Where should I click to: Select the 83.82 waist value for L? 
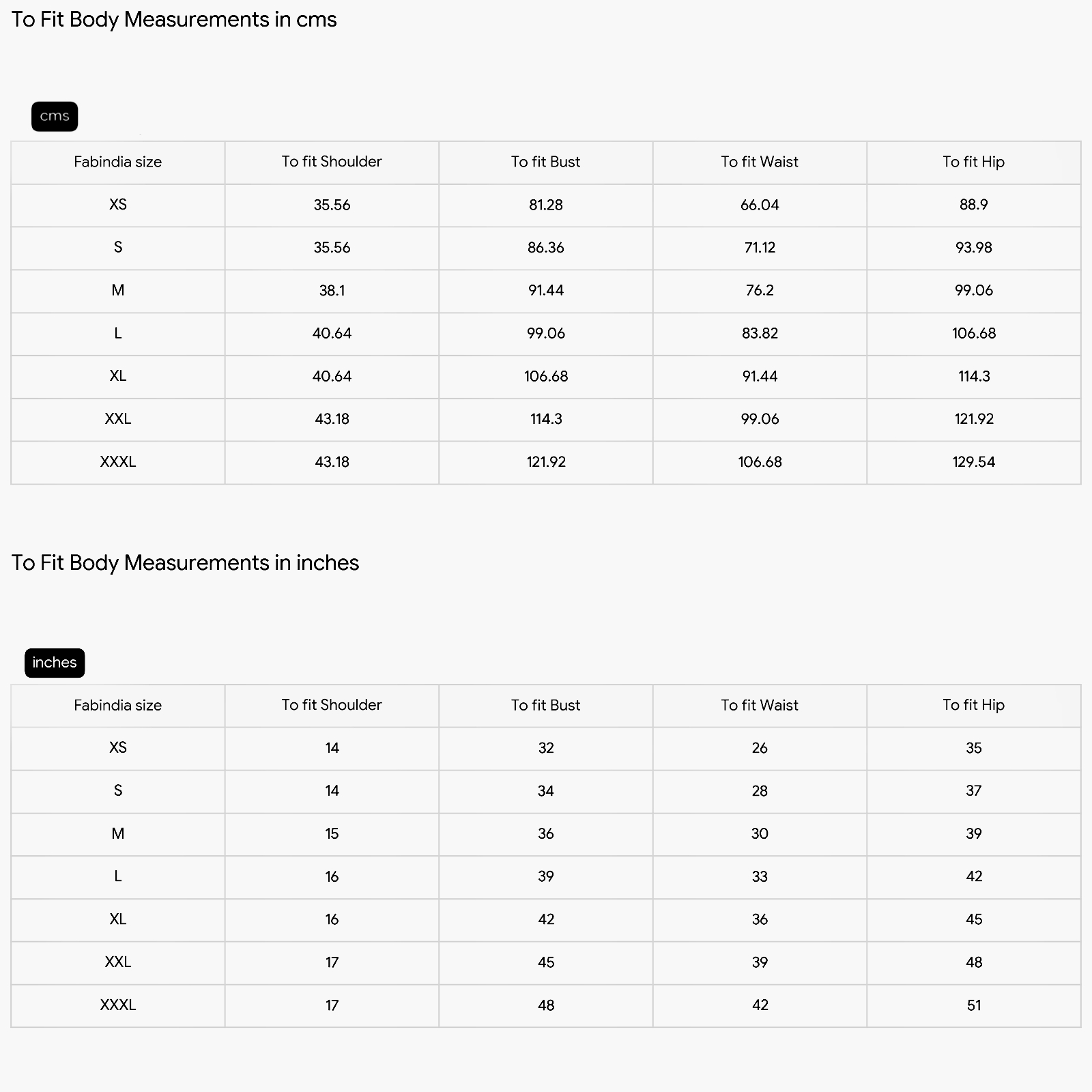(x=760, y=334)
